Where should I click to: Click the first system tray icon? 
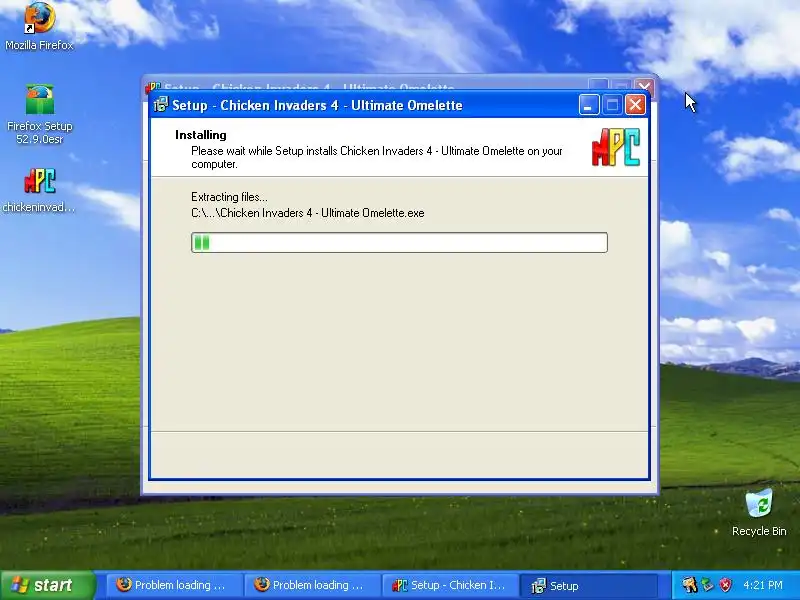coord(689,585)
